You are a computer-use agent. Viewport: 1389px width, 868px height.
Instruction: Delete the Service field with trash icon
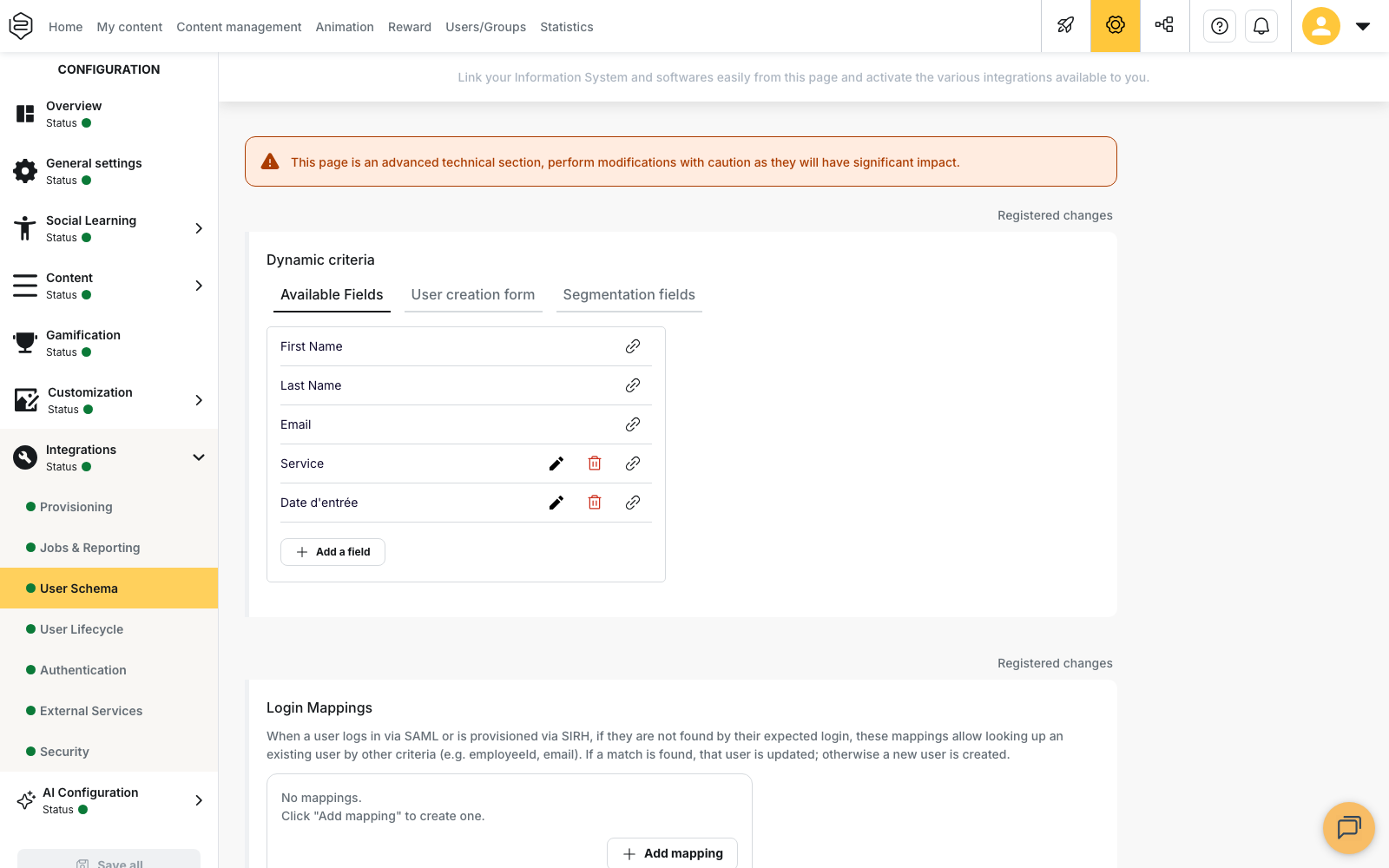595,464
